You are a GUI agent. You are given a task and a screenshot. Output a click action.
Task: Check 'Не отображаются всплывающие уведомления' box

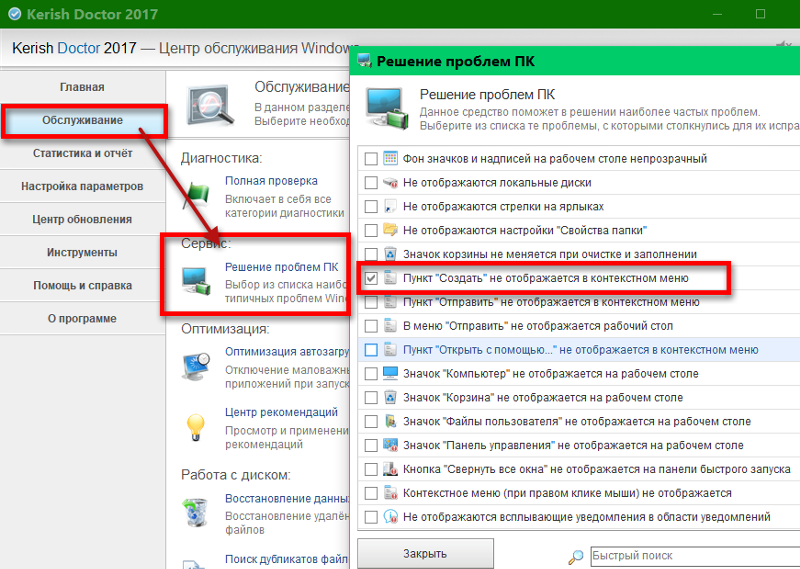[x=371, y=517]
